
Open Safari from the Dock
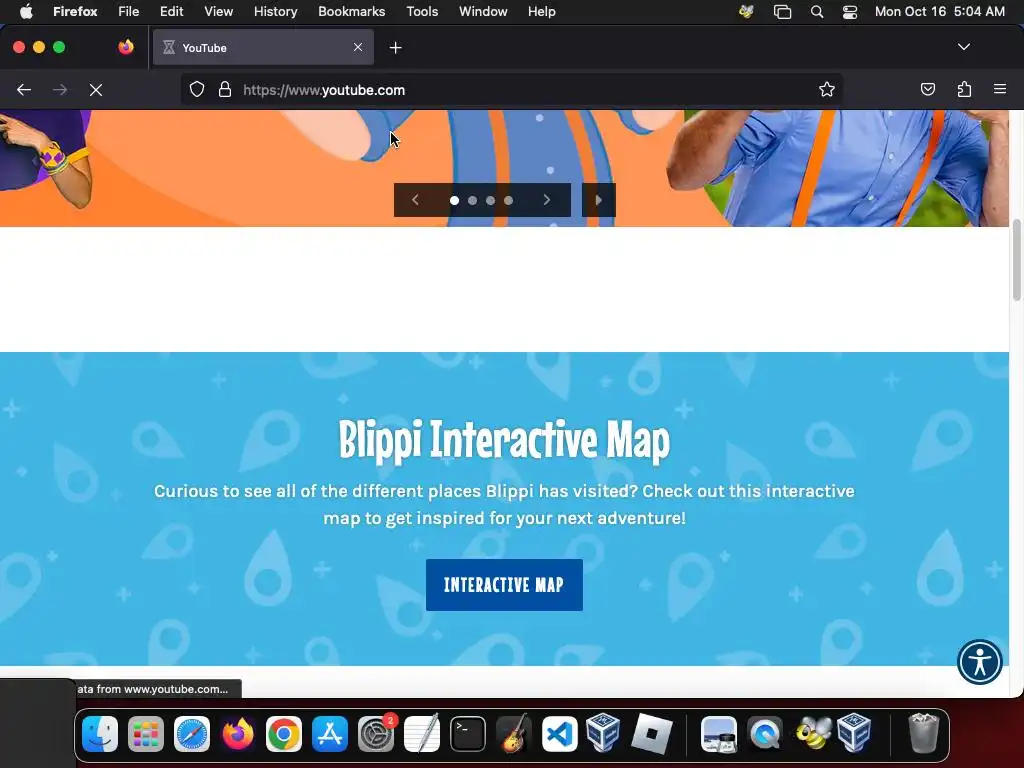point(192,734)
